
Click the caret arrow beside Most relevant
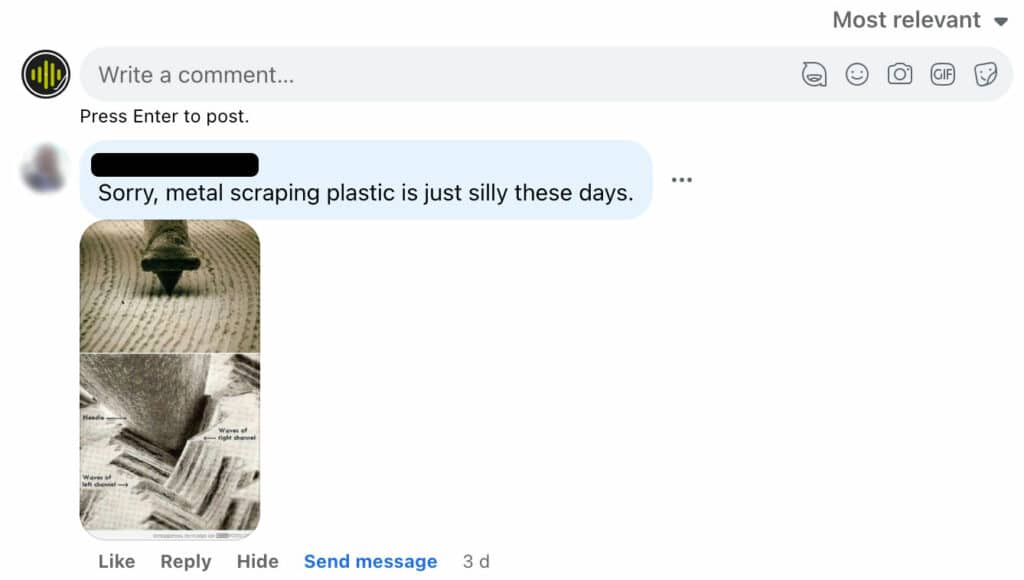coord(1000,22)
